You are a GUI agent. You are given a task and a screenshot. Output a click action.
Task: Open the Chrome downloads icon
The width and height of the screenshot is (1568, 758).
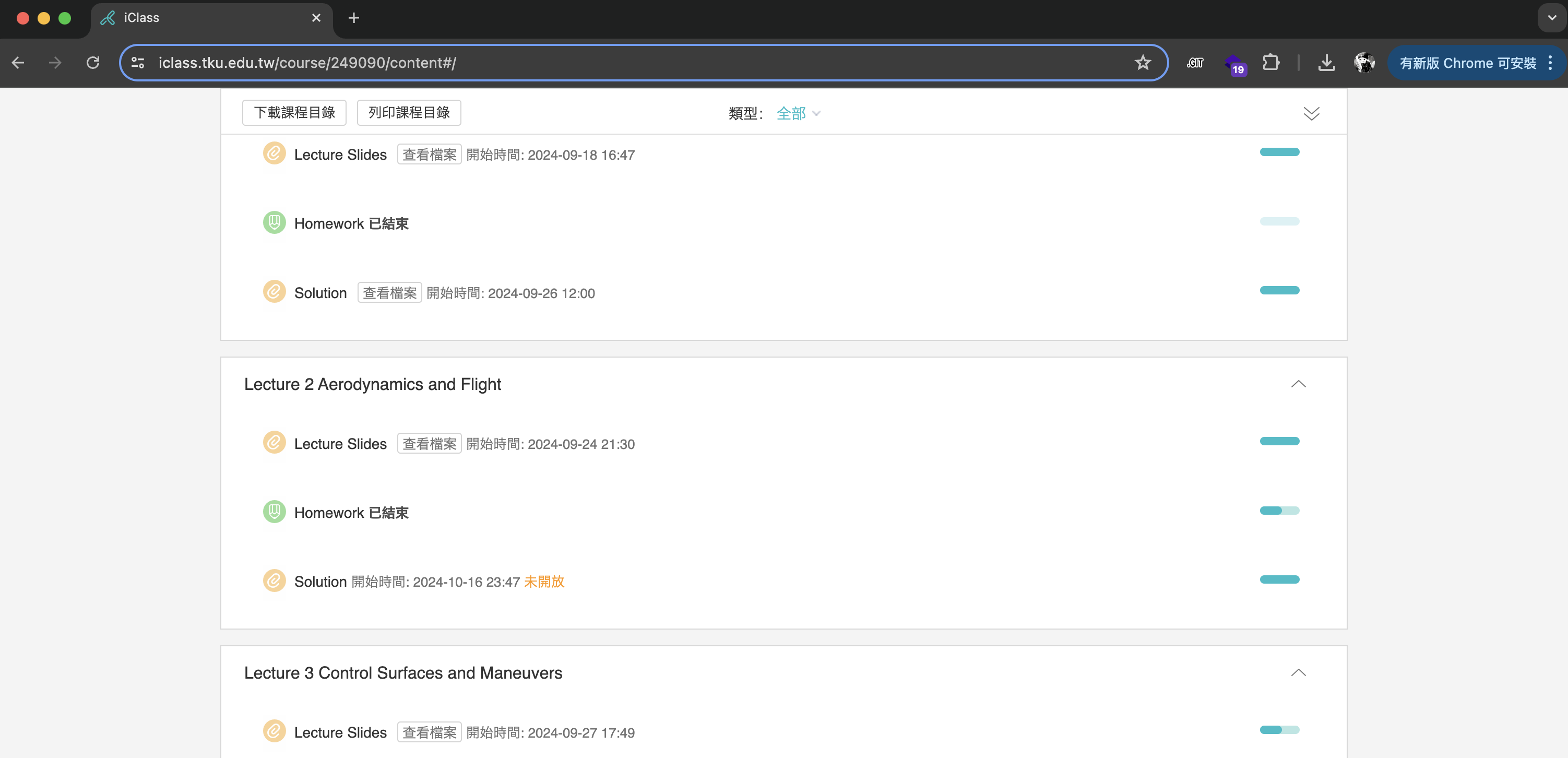click(1326, 63)
